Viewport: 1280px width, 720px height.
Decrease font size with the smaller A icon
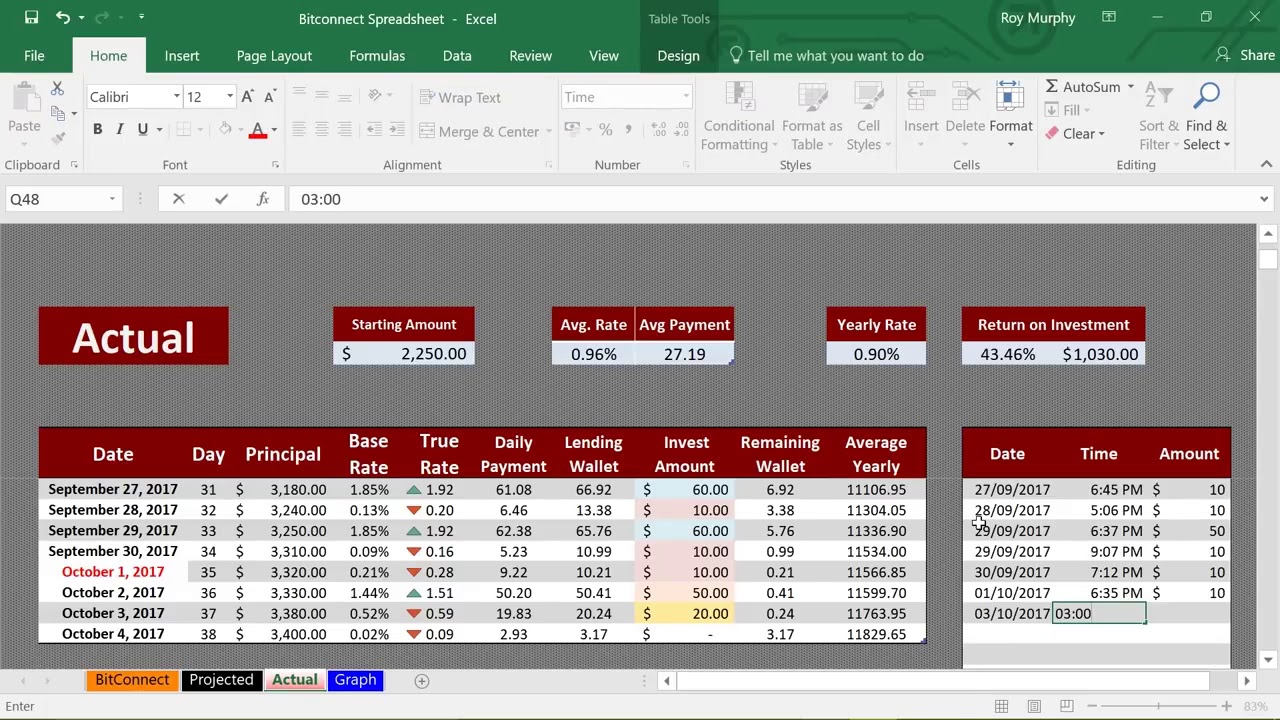coord(271,97)
